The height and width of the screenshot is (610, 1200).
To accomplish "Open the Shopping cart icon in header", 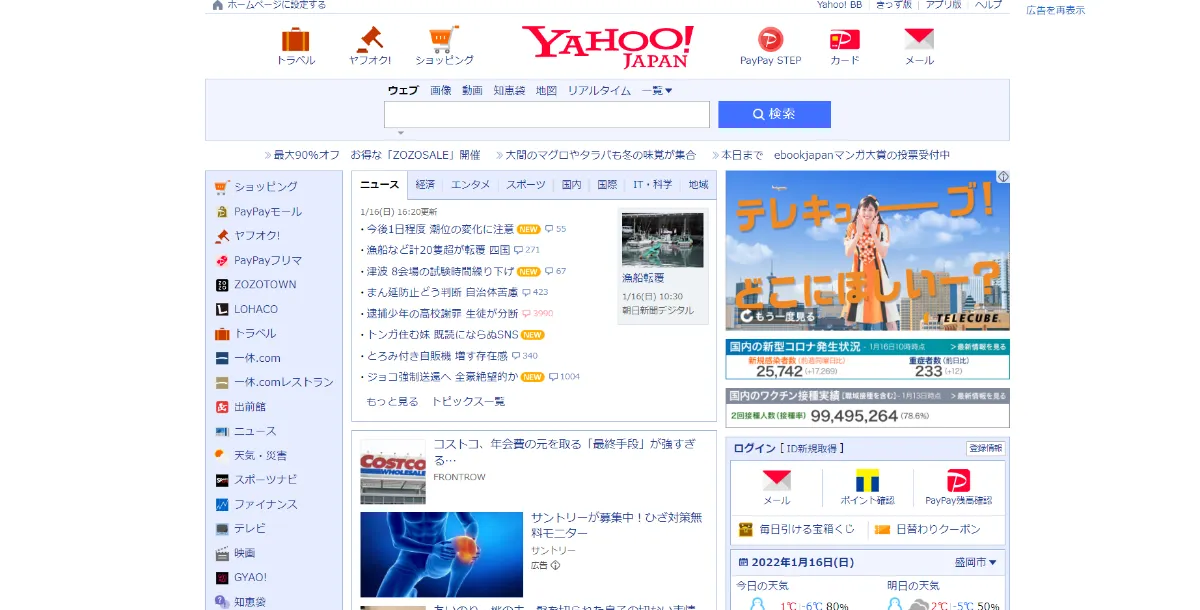I will click(444, 40).
